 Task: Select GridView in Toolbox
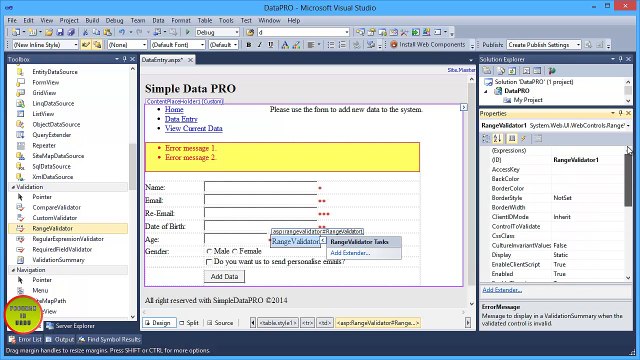[44, 93]
